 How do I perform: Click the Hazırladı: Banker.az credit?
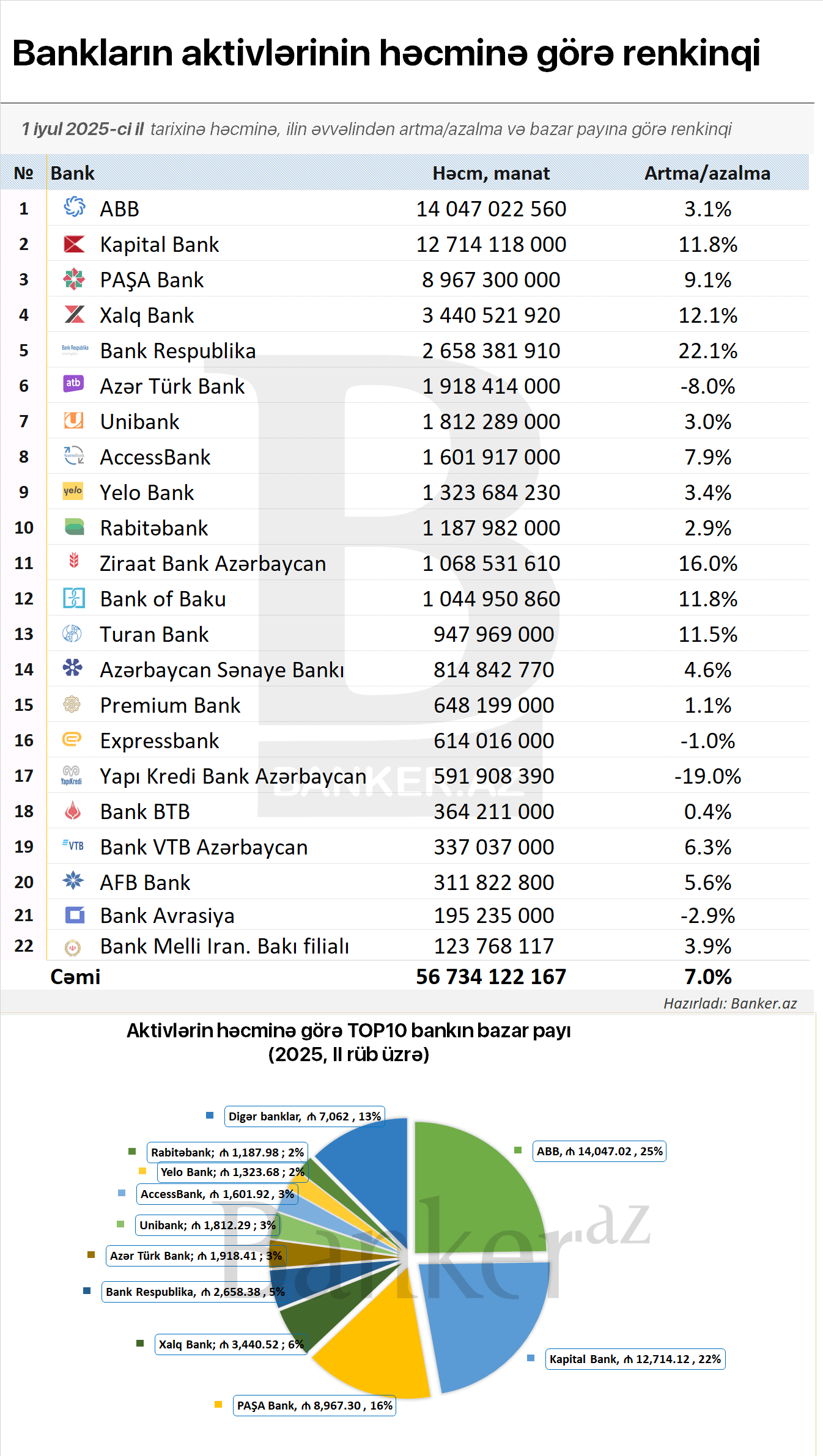pyautogui.click(x=730, y=1003)
